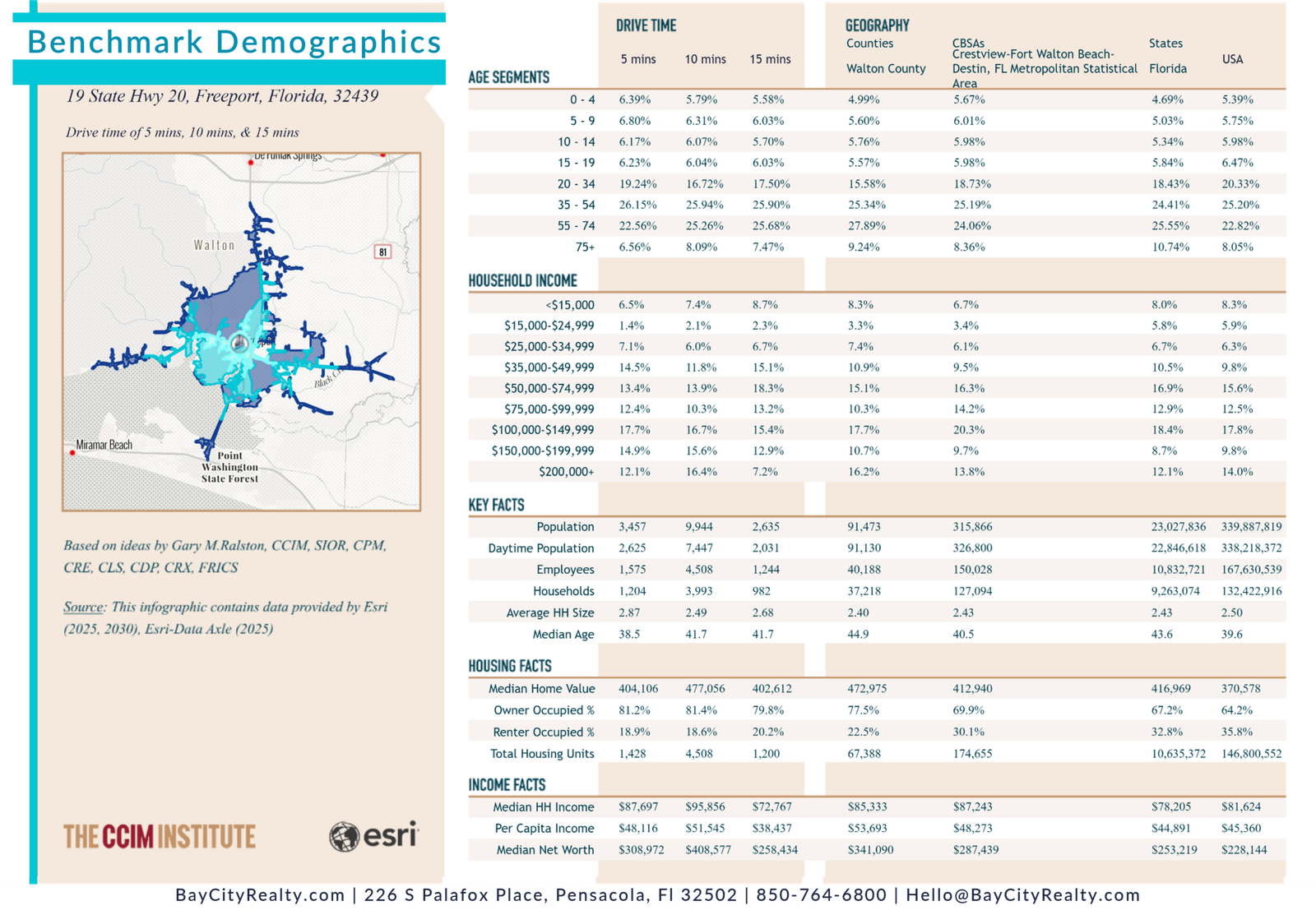Click the $408,577 net worth value

tap(708, 850)
